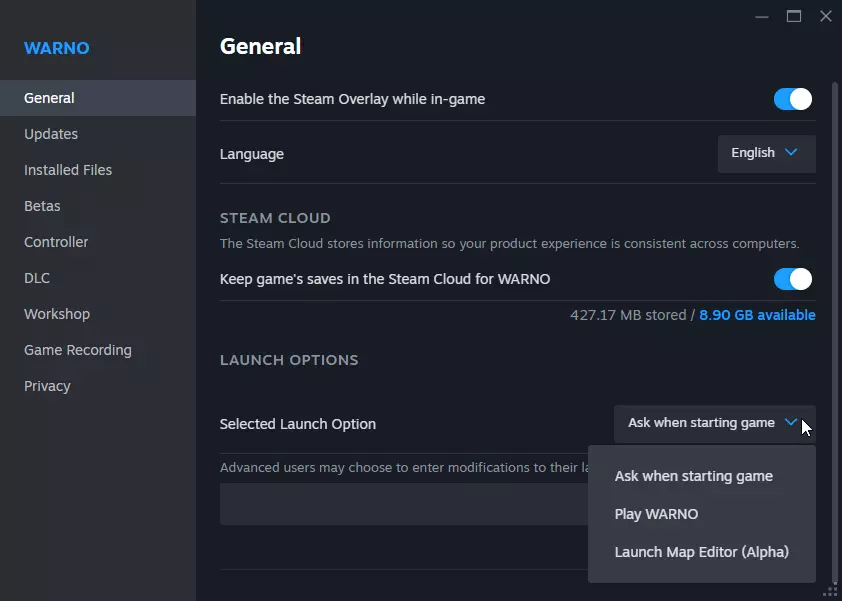The image size is (842, 601).
Task: Minimize the properties window
Action: pos(763,16)
